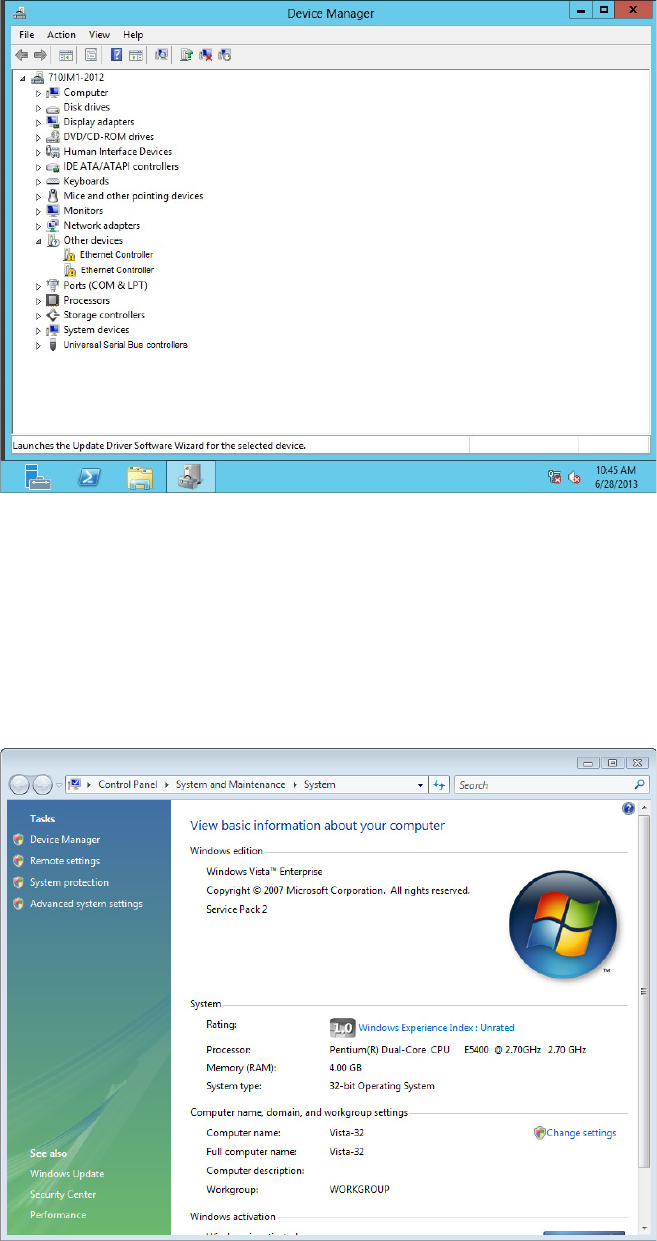This screenshot has width=657, height=1241.
Task: Select the second Ethernet Controller warning icon
Action: (x=70, y=270)
